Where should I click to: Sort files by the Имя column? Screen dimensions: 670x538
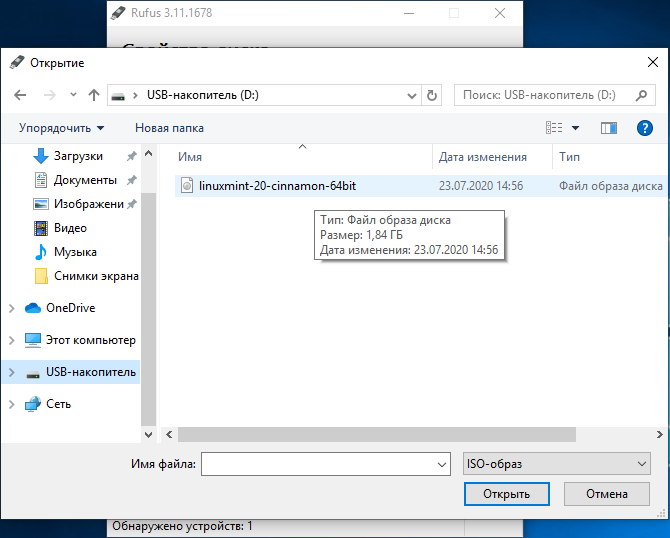tap(190, 157)
